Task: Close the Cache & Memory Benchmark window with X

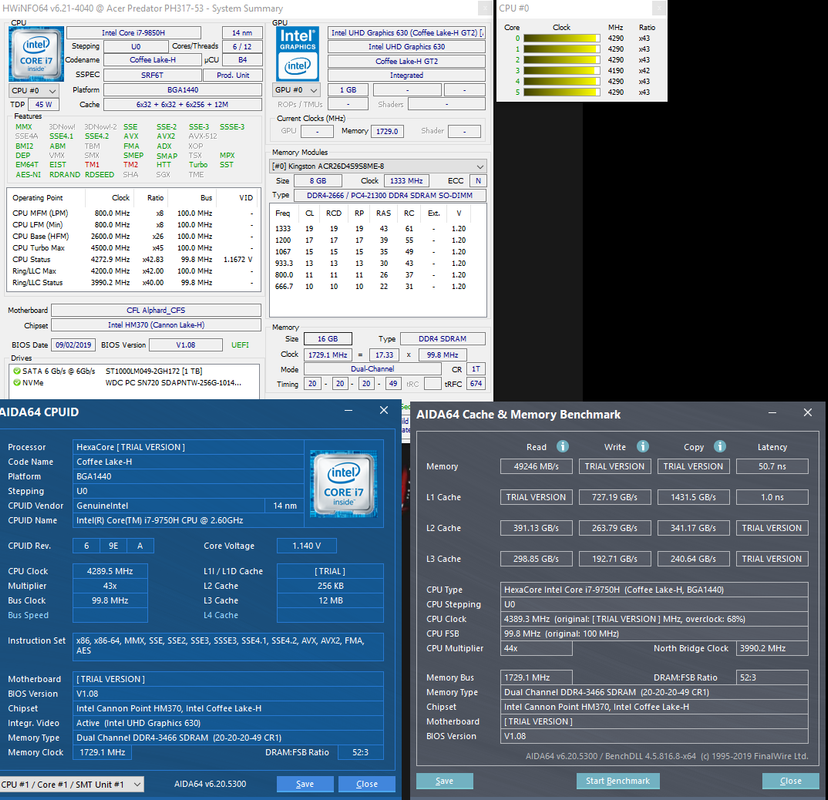Action: pyautogui.click(x=808, y=412)
